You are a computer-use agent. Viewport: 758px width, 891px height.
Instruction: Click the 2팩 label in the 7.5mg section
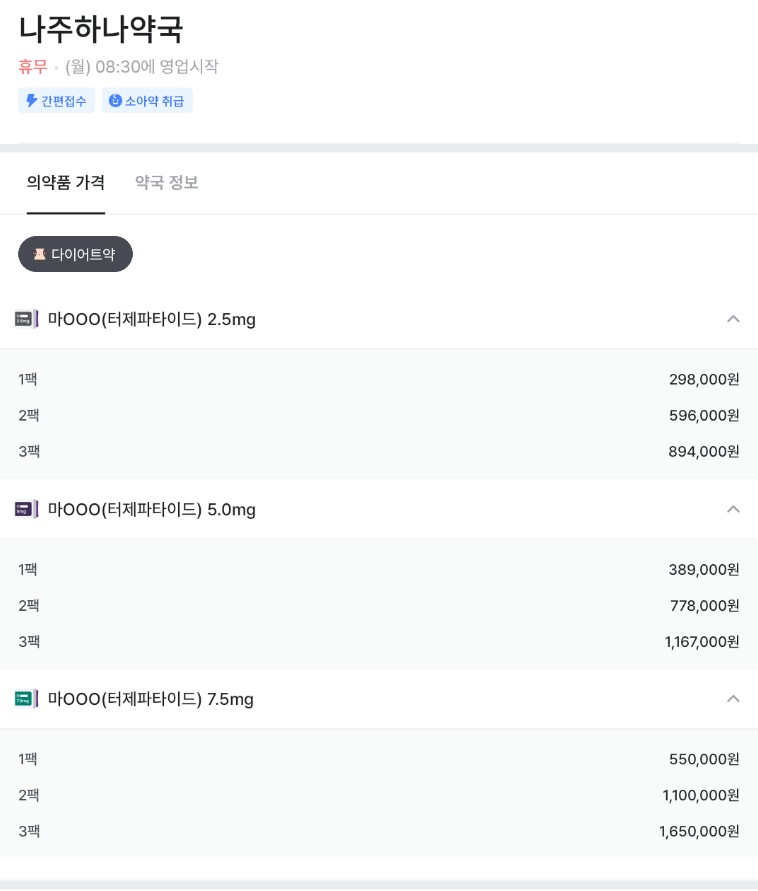click(x=29, y=796)
